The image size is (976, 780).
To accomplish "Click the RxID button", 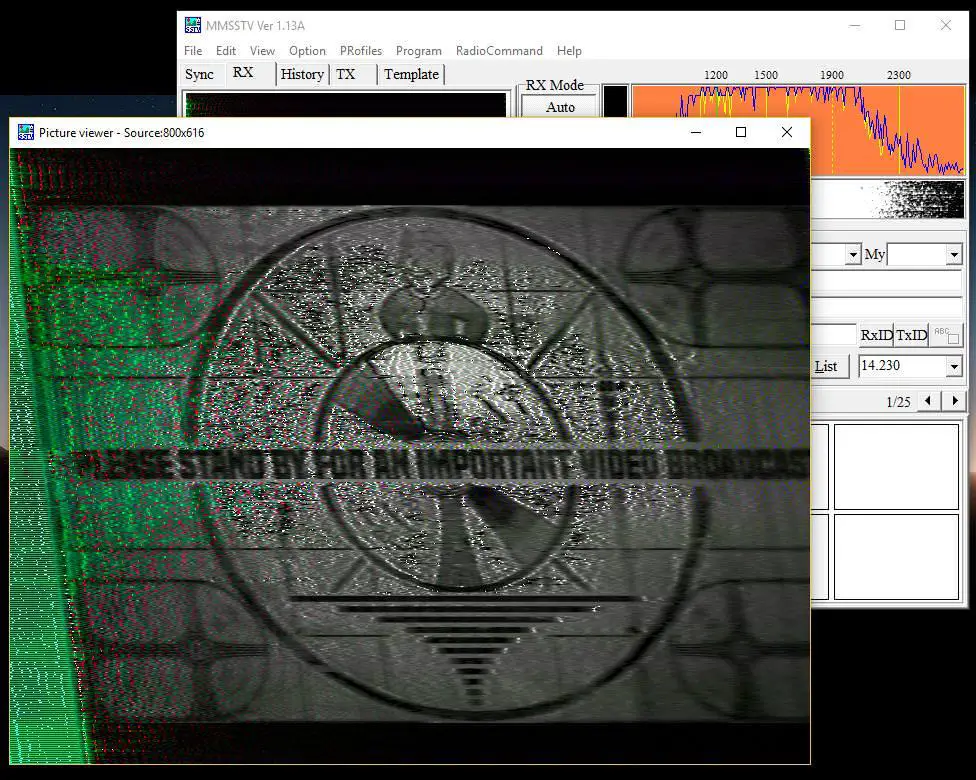I will click(876, 335).
